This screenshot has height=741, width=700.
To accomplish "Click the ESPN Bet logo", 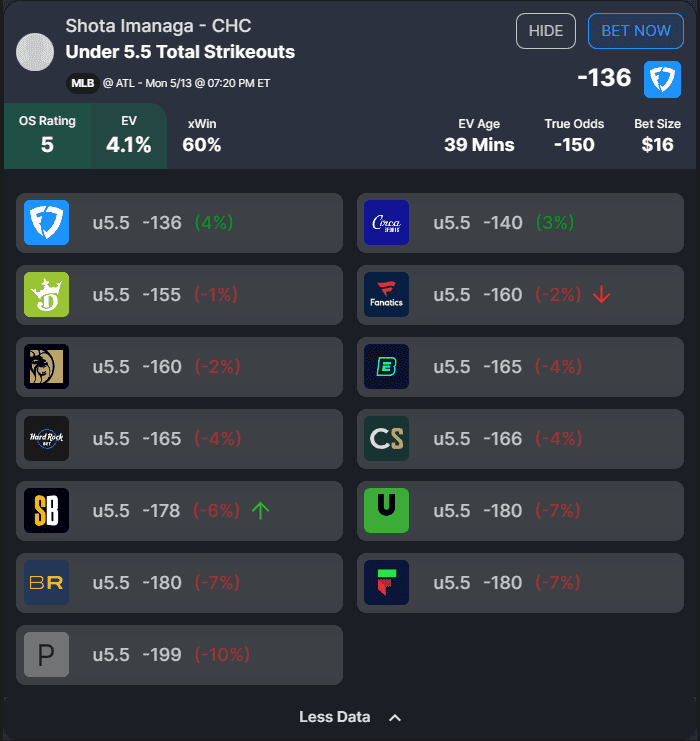I will pos(387,367).
